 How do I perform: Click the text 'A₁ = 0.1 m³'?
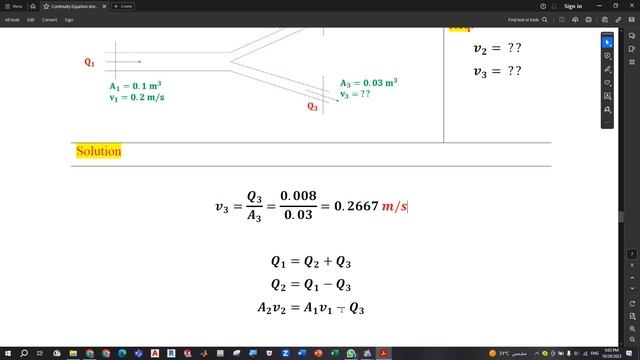click(x=135, y=86)
